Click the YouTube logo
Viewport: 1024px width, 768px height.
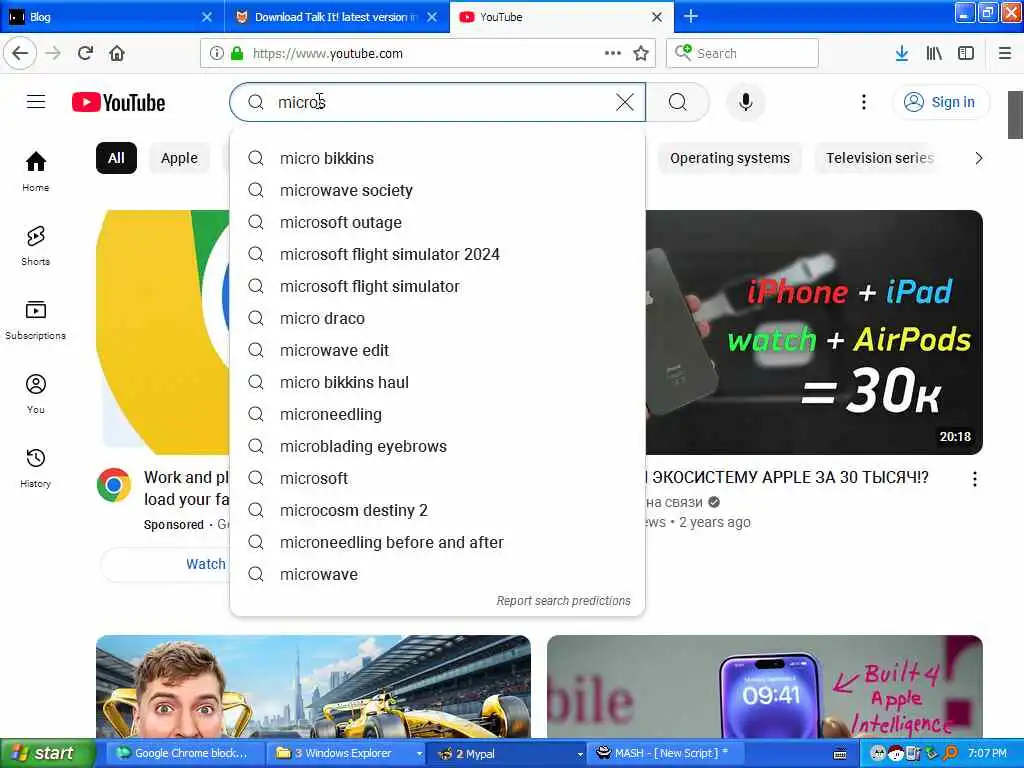click(118, 103)
